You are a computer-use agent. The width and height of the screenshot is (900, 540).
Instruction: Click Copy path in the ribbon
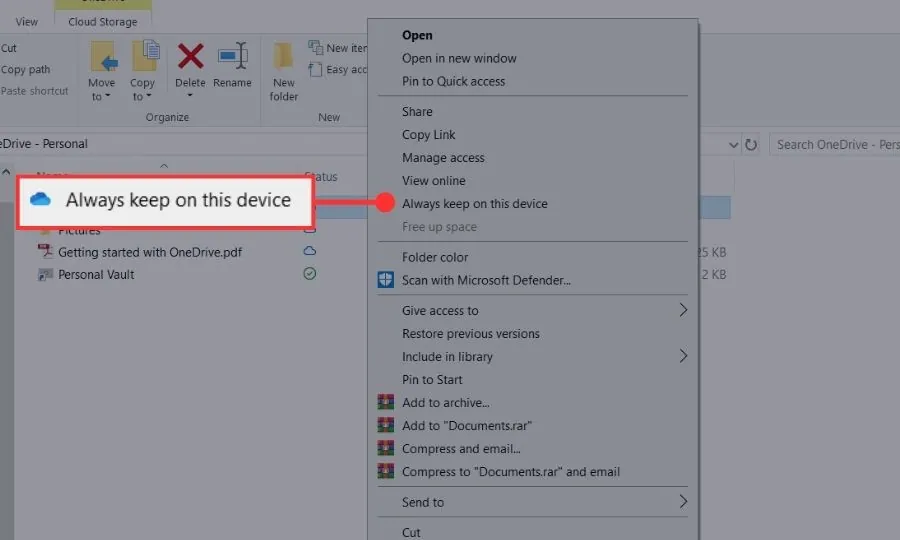click(25, 69)
